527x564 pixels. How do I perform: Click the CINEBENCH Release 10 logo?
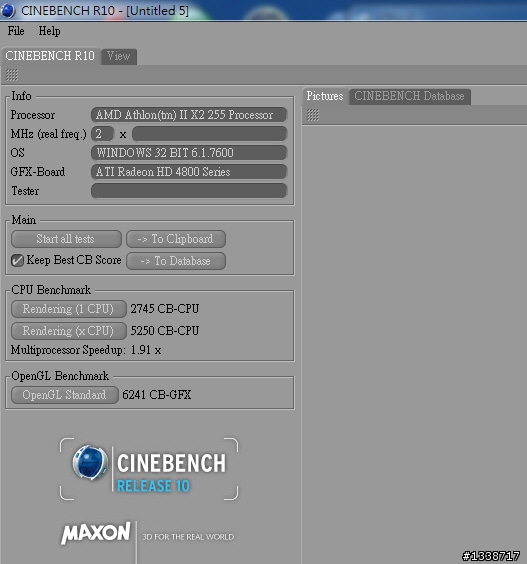click(x=149, y=469)
